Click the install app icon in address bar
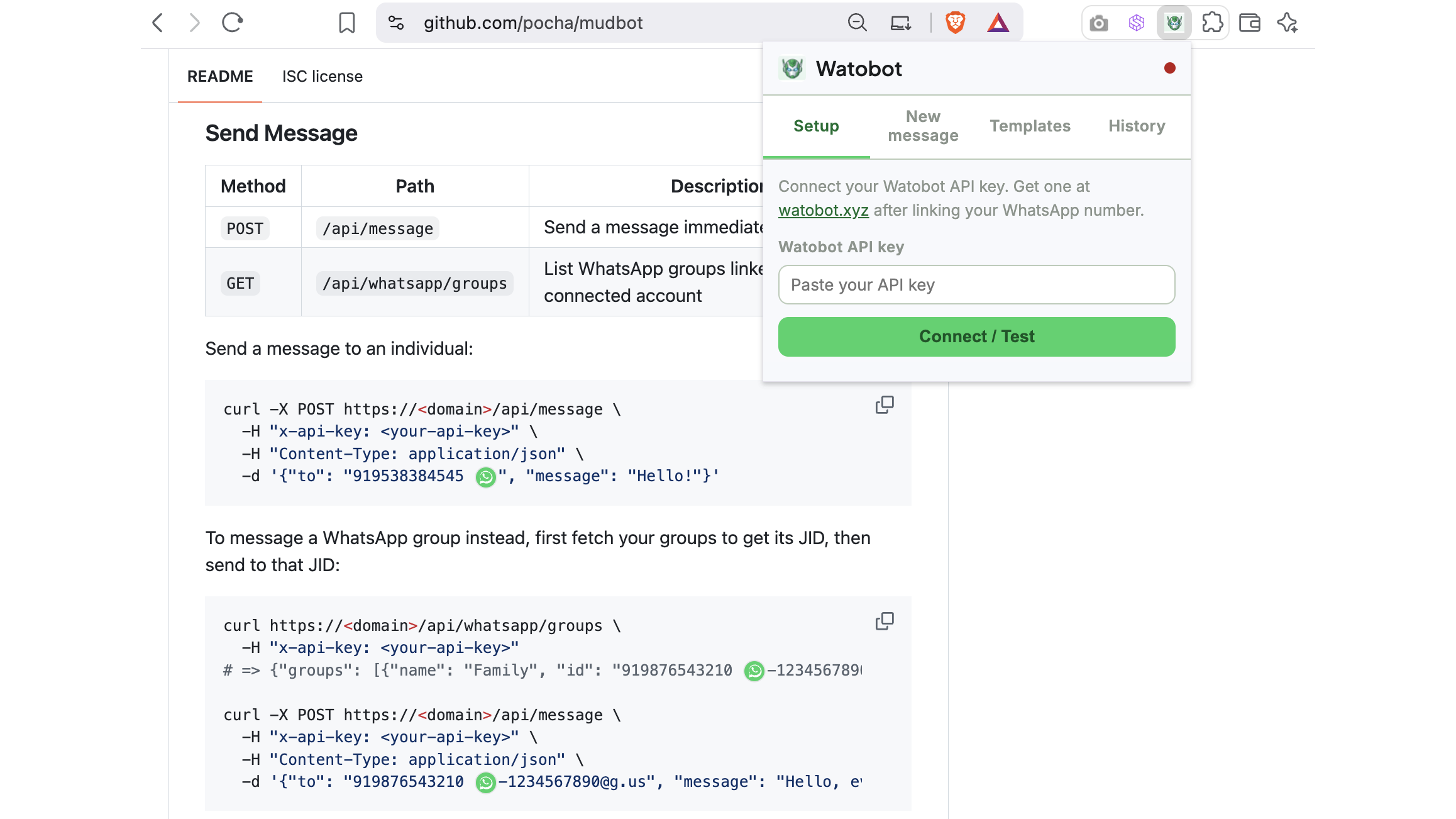 pos(901,23)
